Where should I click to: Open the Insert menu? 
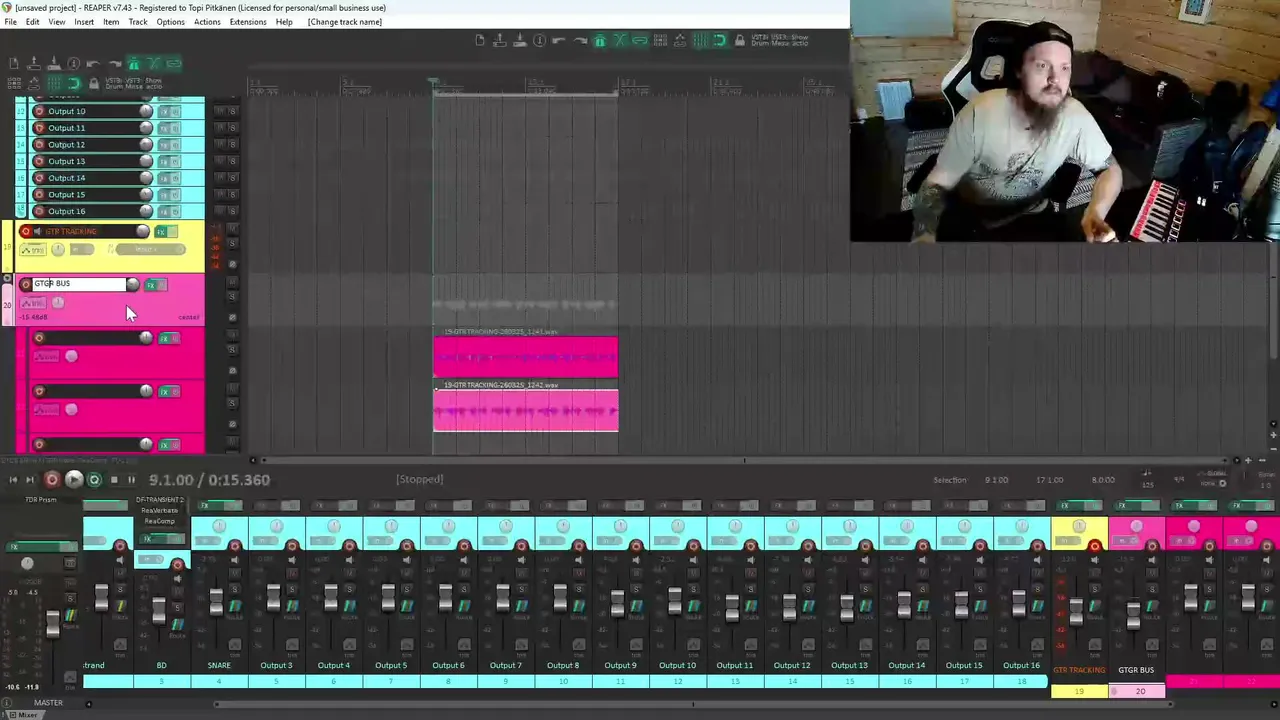coord(84,22)
